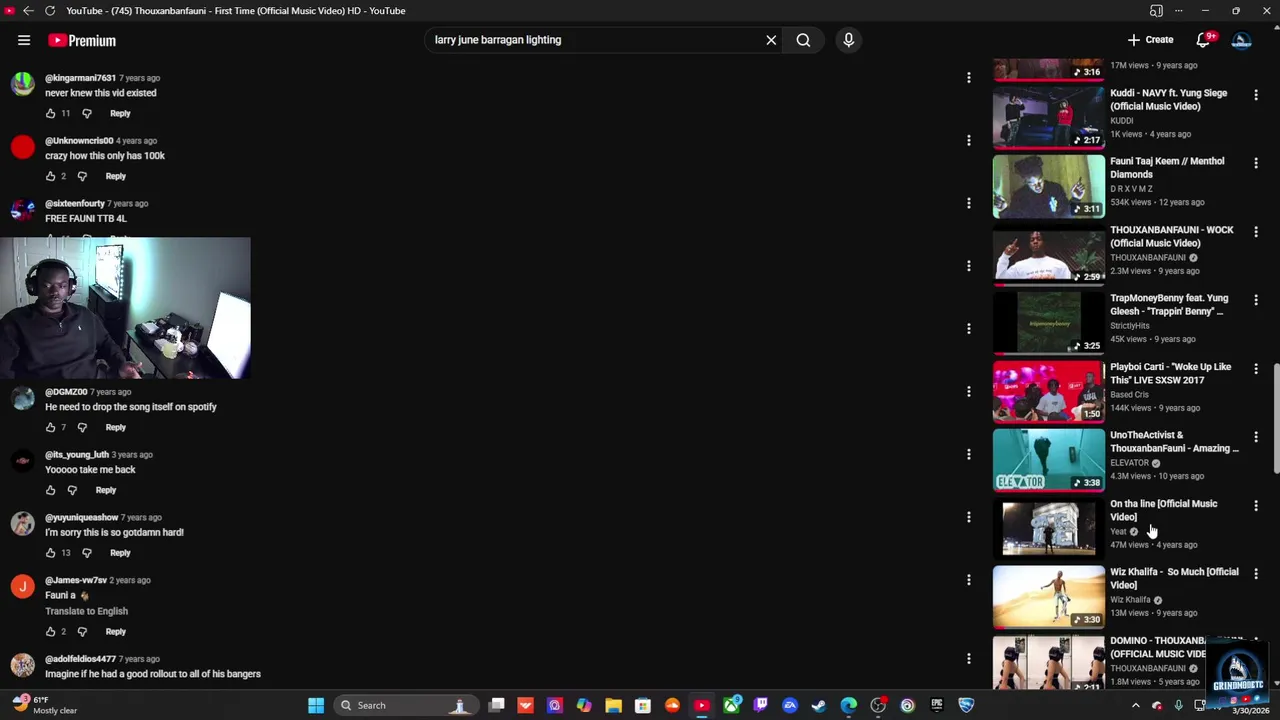Open more options for Kuddi - NAVY video
Viewport: 1280px width, 720px height.
coord(1256,94)
